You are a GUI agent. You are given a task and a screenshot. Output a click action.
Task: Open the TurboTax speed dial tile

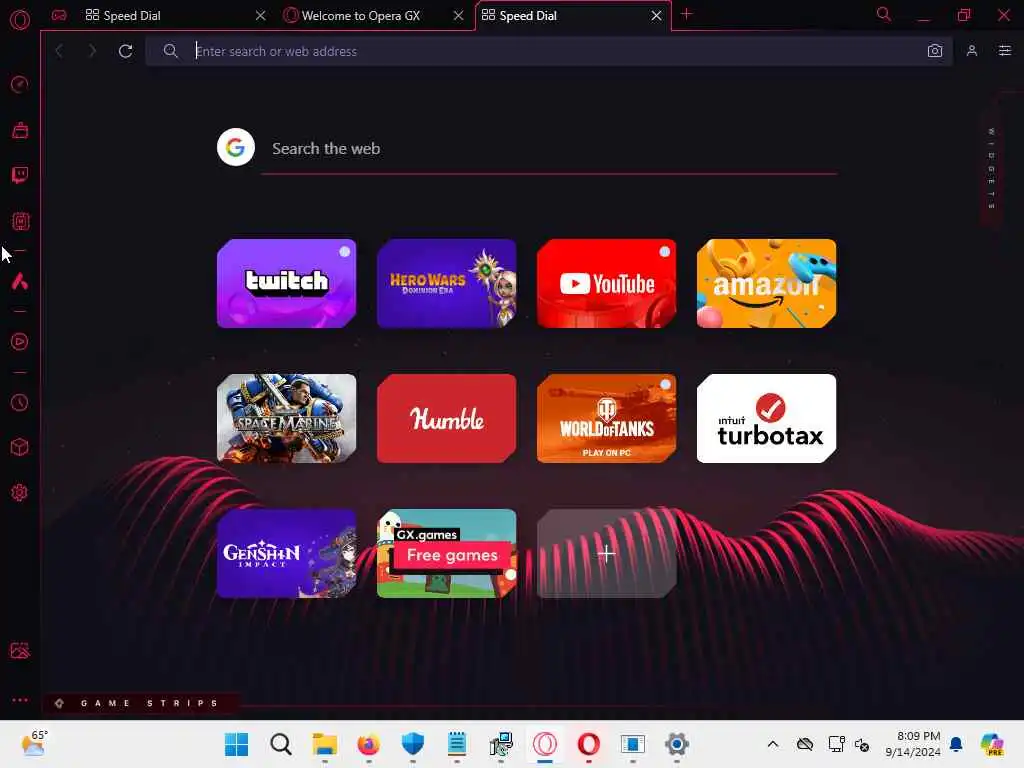tap(767, 419)
